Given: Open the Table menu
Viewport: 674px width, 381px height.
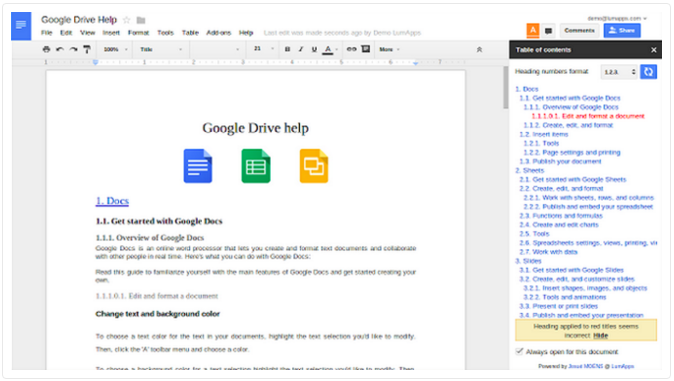Looking at the screenshot, I should tap(190, 33).
